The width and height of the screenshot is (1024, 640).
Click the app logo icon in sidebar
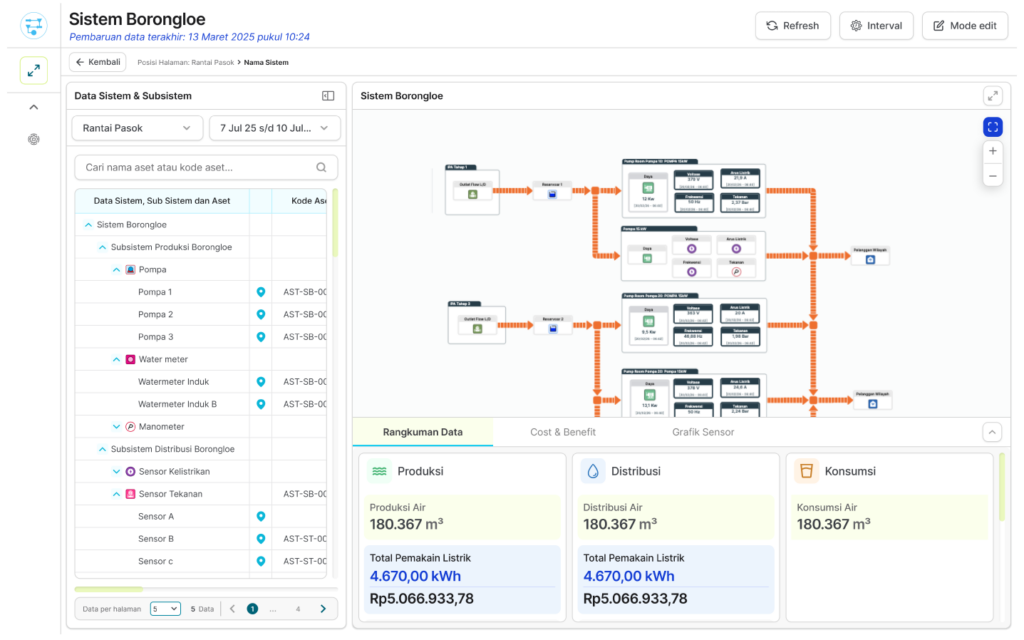[x=33, y=26]
